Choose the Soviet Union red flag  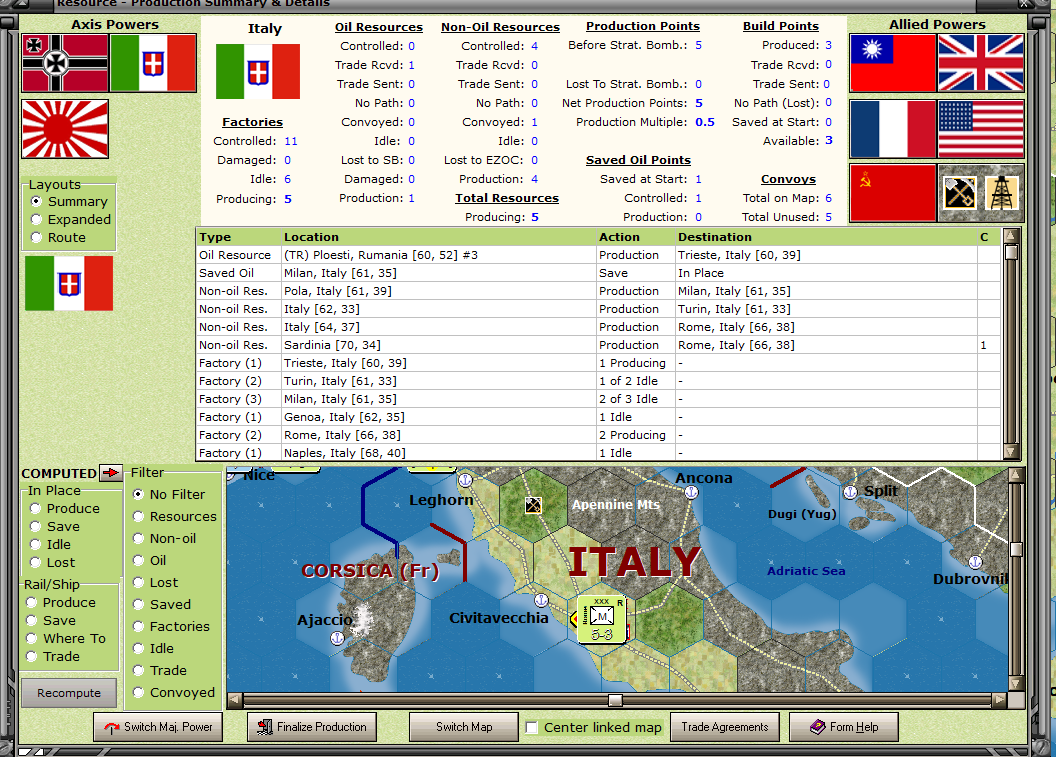tap(893, 193)
